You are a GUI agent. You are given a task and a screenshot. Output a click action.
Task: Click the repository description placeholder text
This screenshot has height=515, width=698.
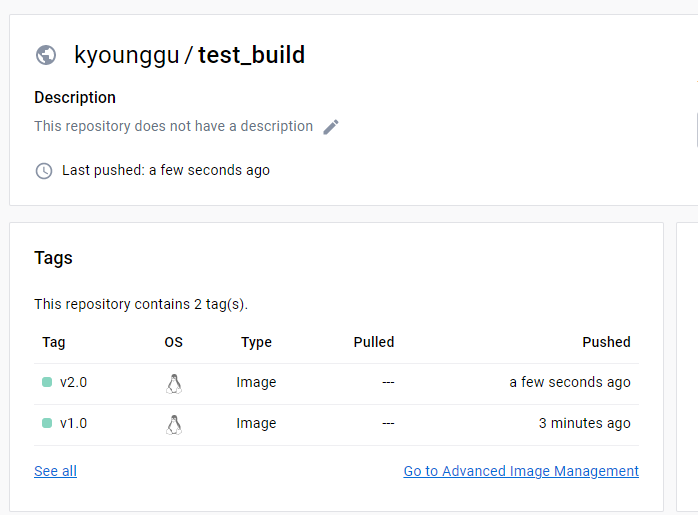click(174, 126)
